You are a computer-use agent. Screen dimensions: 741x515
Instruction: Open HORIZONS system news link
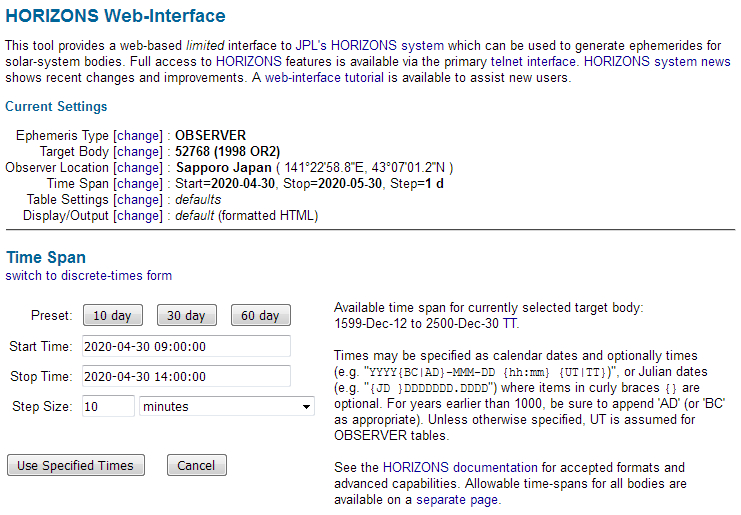[x=657, y=62]
